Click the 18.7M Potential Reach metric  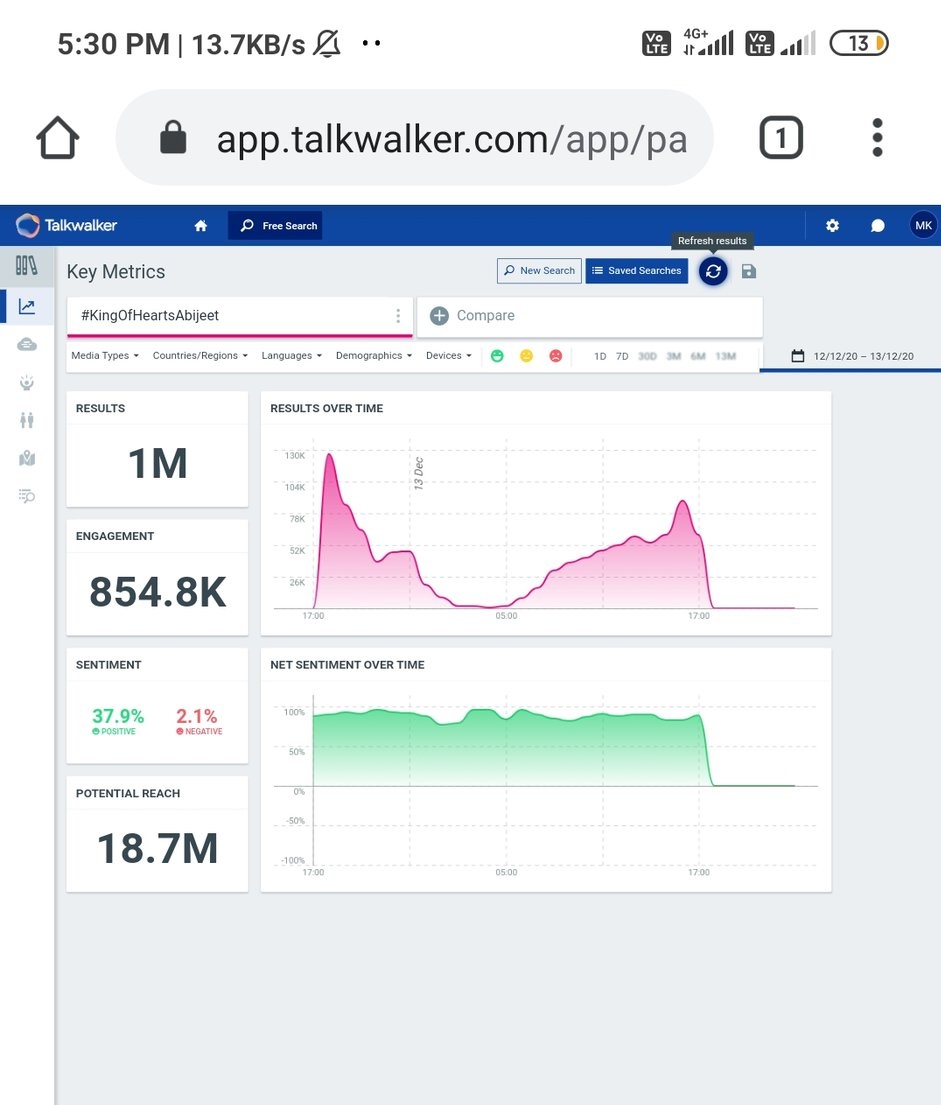pos(157,848)
